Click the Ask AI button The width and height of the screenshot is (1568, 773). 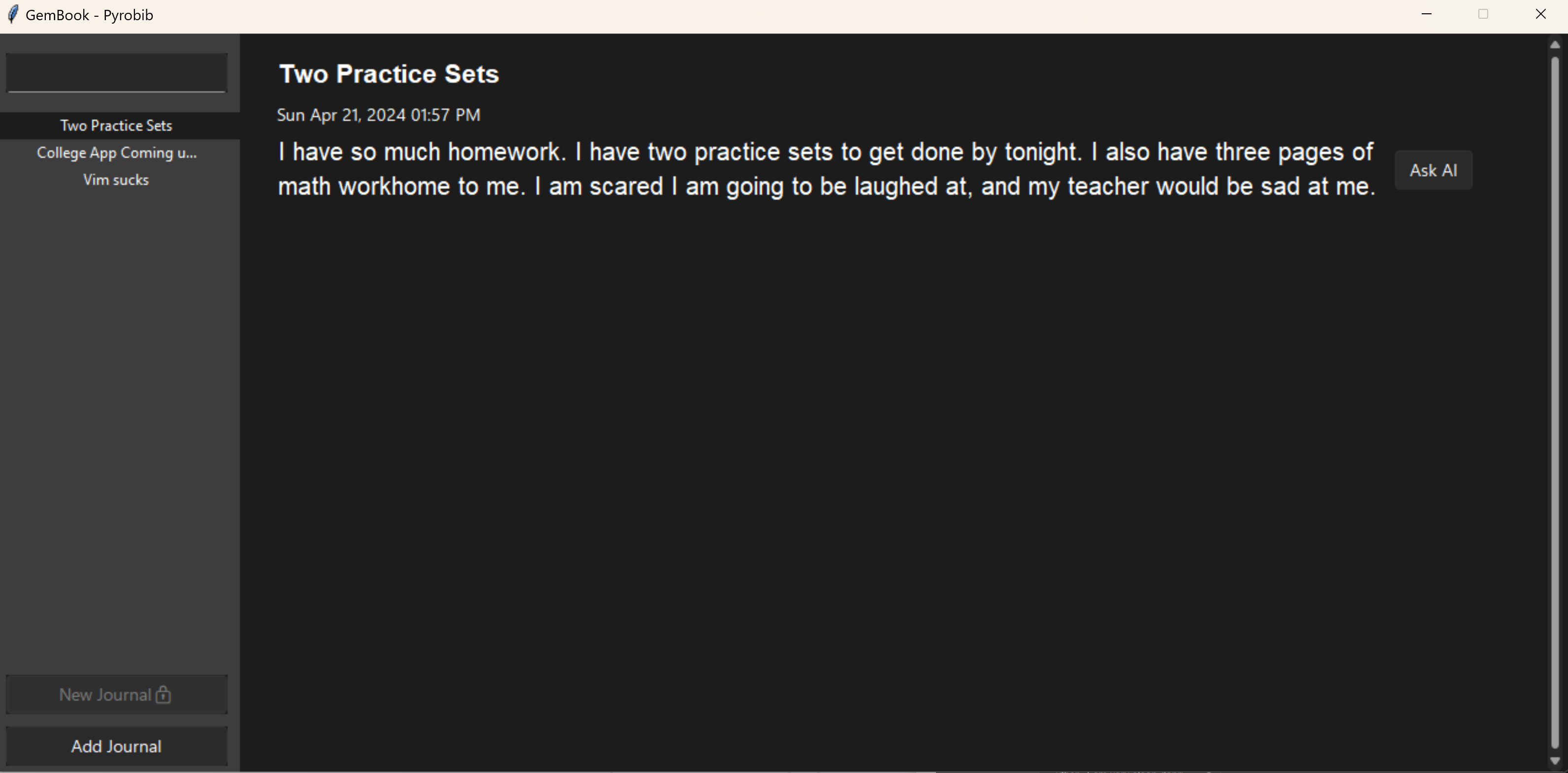(1434, 170)
